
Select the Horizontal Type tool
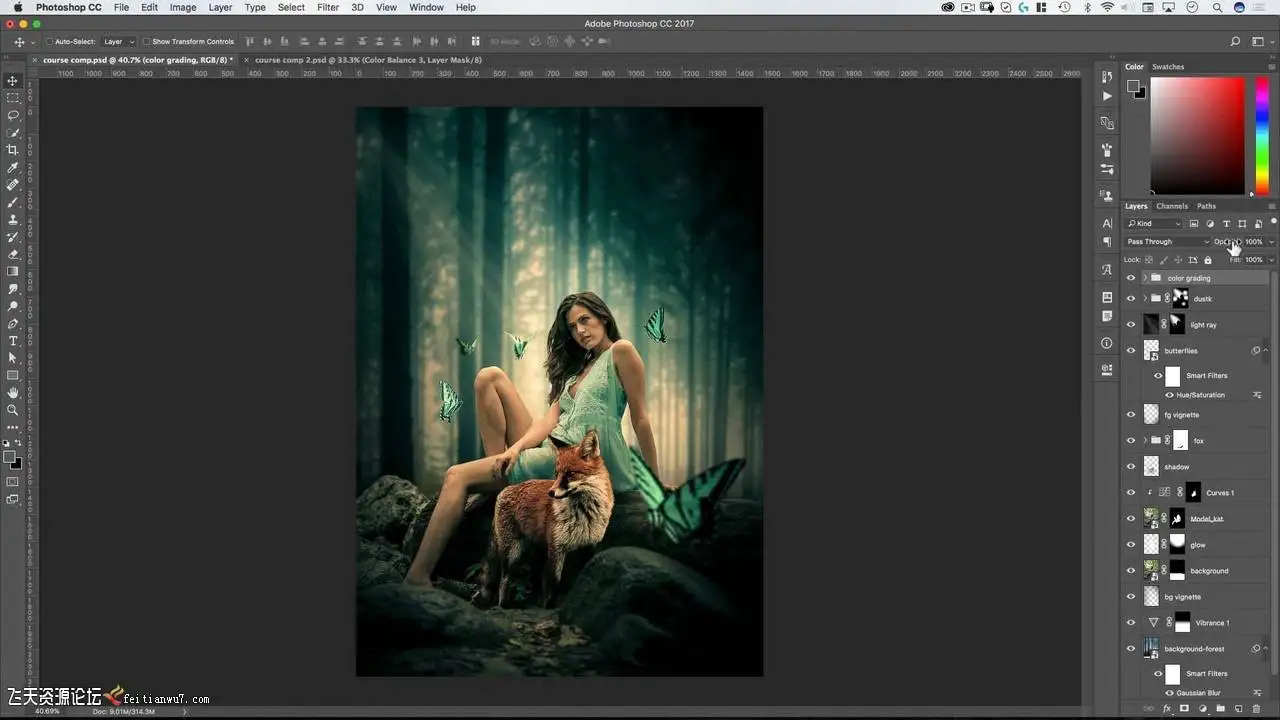coord(13,341)
